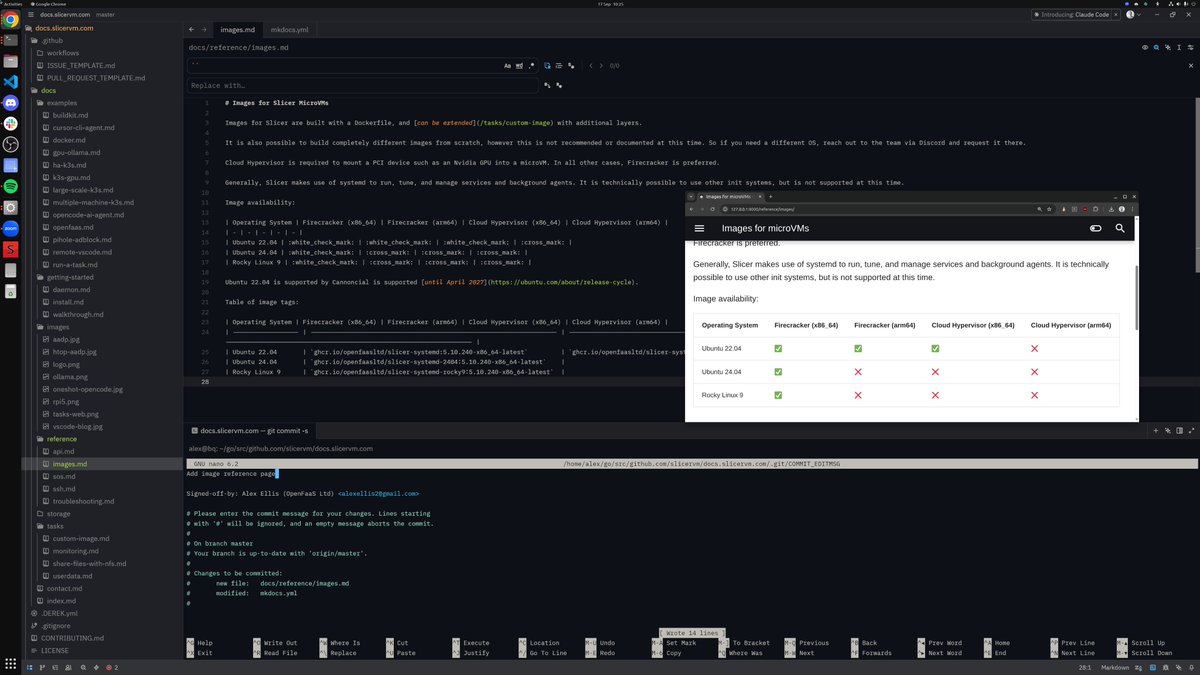Go forward in editor navigation history
The height and width of the screenshot is (675, 1200).
pos(205,30)
